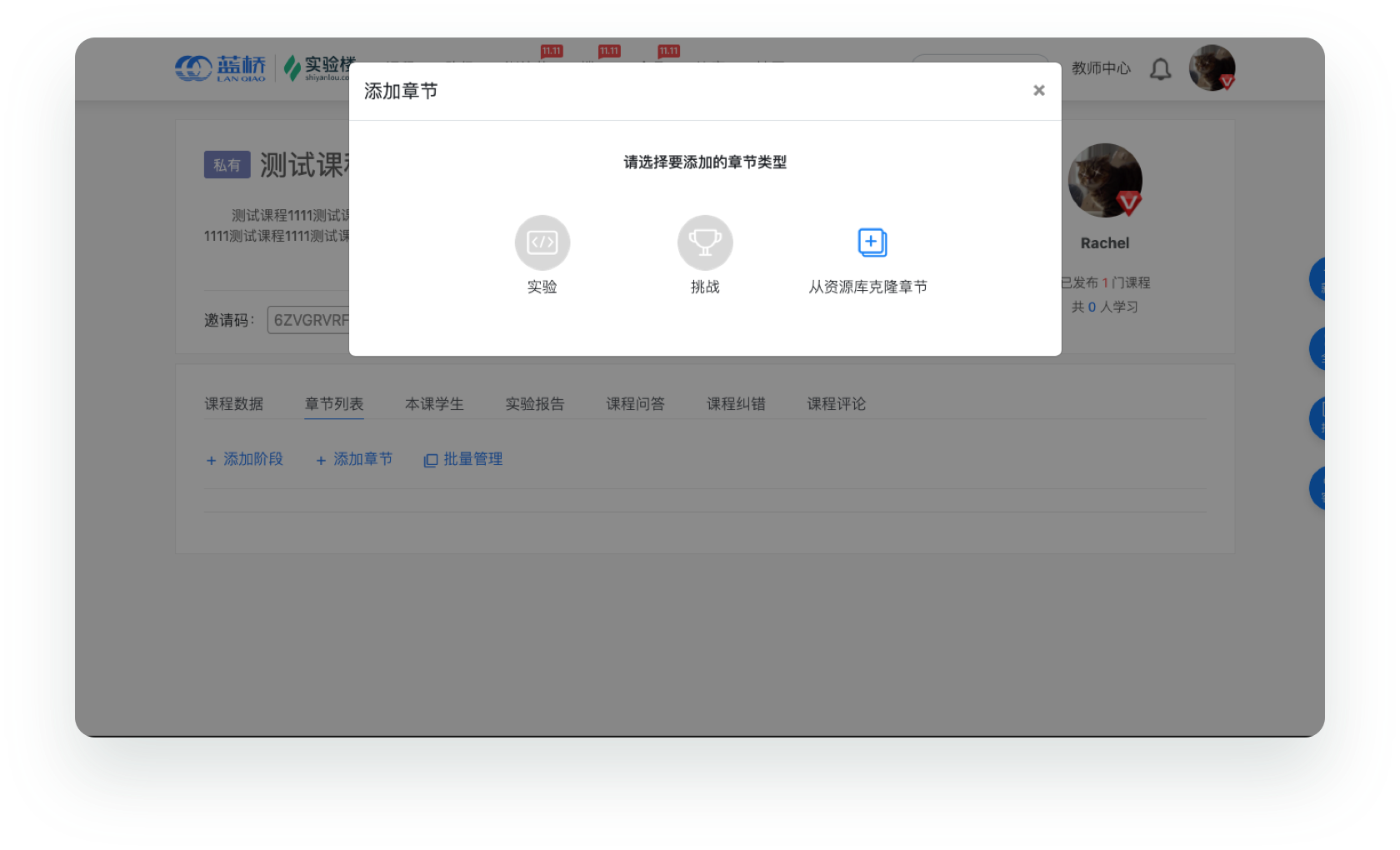Open 教师中心 in the header
The height and width of the screenshot is (850, 1400).
click(x=1101, y=68)
